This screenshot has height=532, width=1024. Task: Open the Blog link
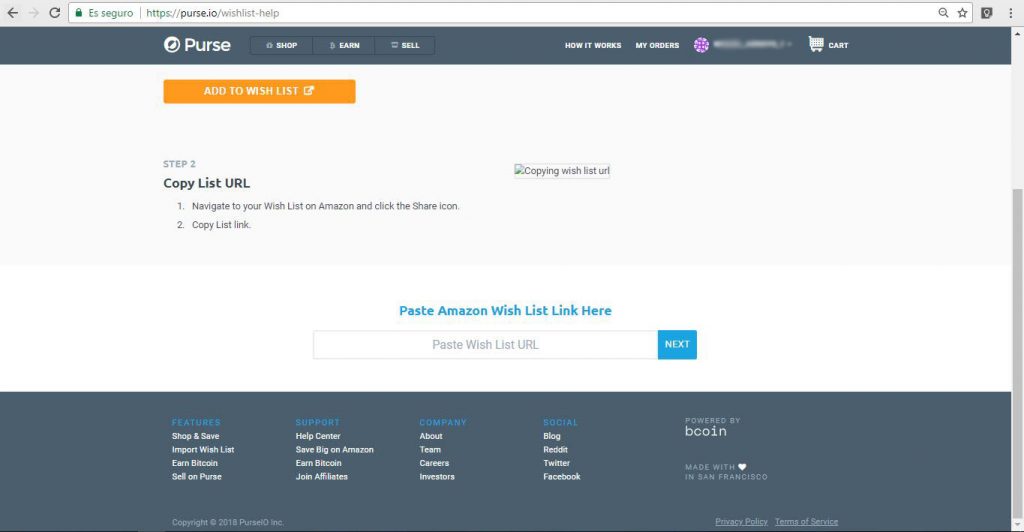(551, 436)
